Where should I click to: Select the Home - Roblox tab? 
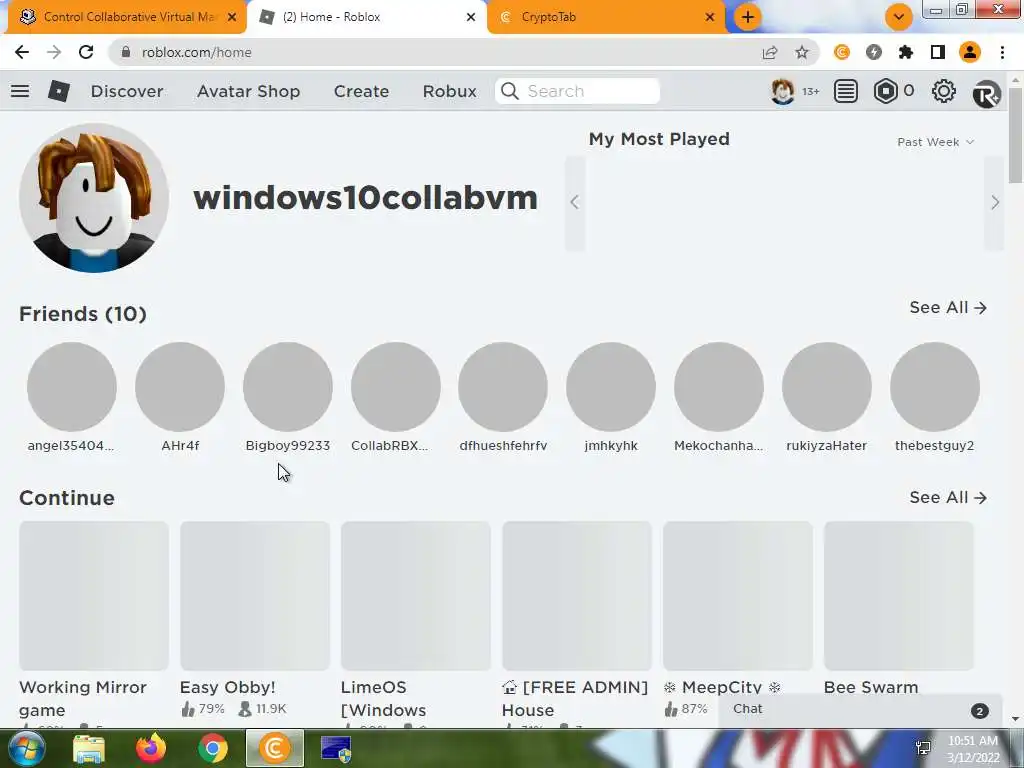coord(367,17)
